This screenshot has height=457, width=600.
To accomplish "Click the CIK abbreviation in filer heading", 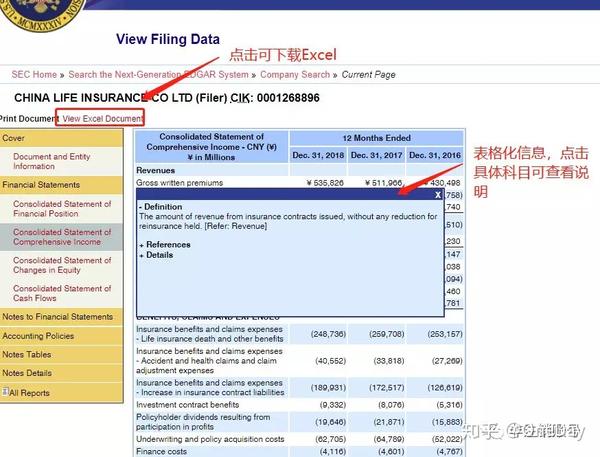I will [240, 98].
